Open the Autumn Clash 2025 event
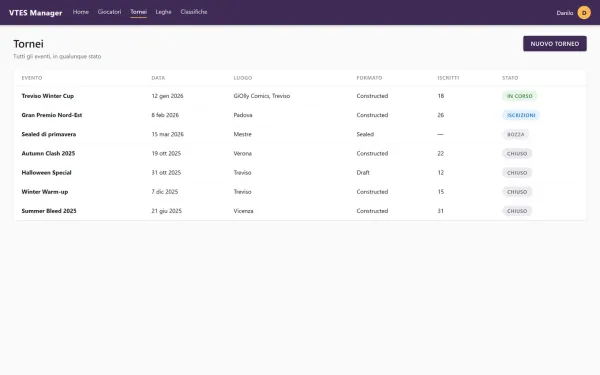This screenshot has width=600, height=375. [48, 153]
